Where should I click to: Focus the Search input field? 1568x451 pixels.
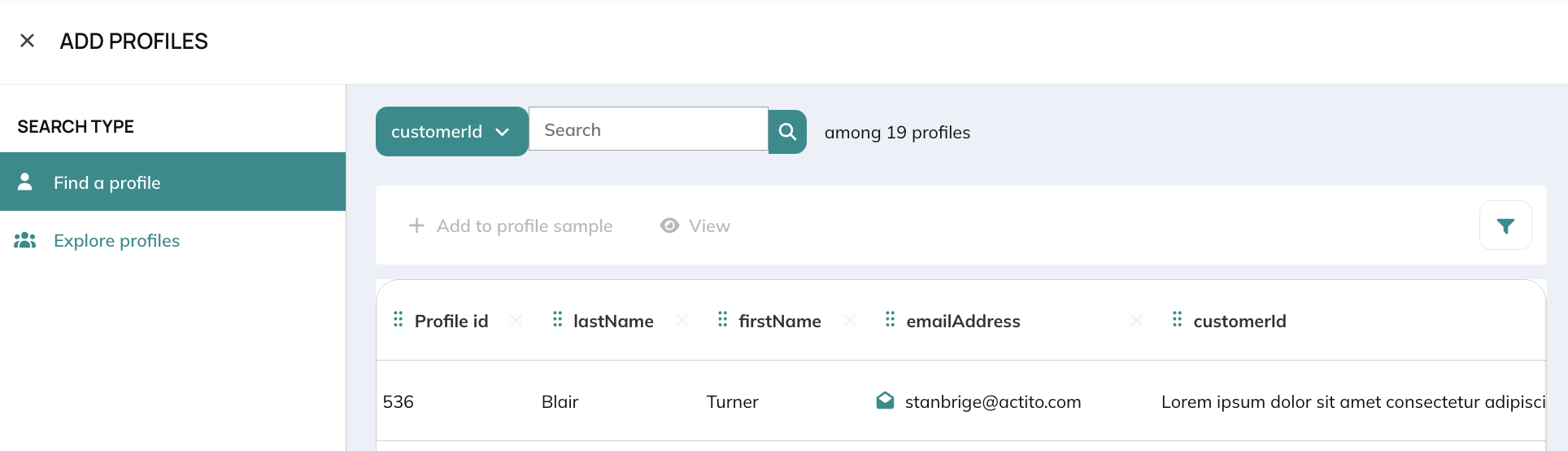coord(648,129)
